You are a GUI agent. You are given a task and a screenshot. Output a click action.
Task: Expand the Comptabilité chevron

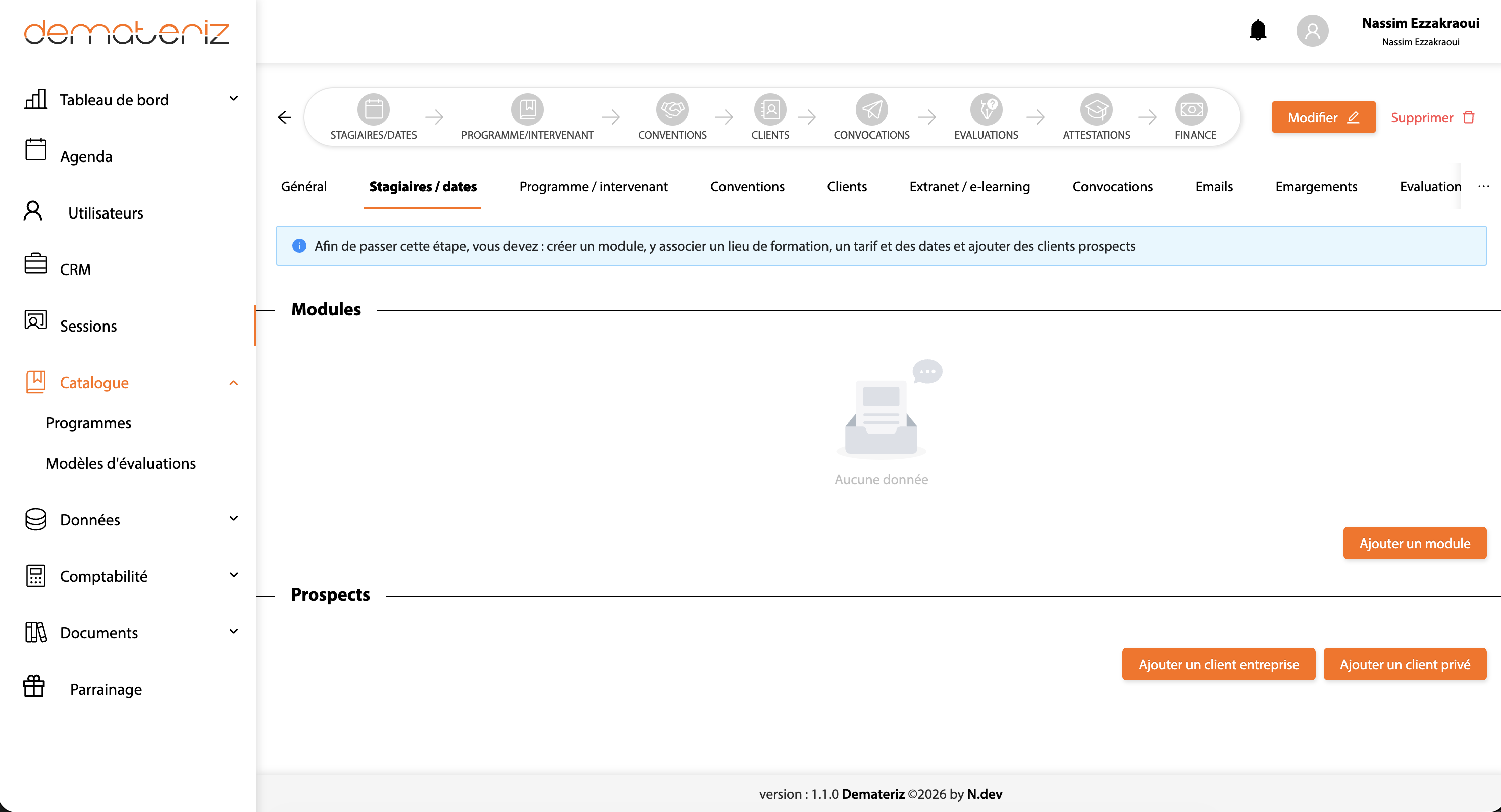(x=234, y=575)
